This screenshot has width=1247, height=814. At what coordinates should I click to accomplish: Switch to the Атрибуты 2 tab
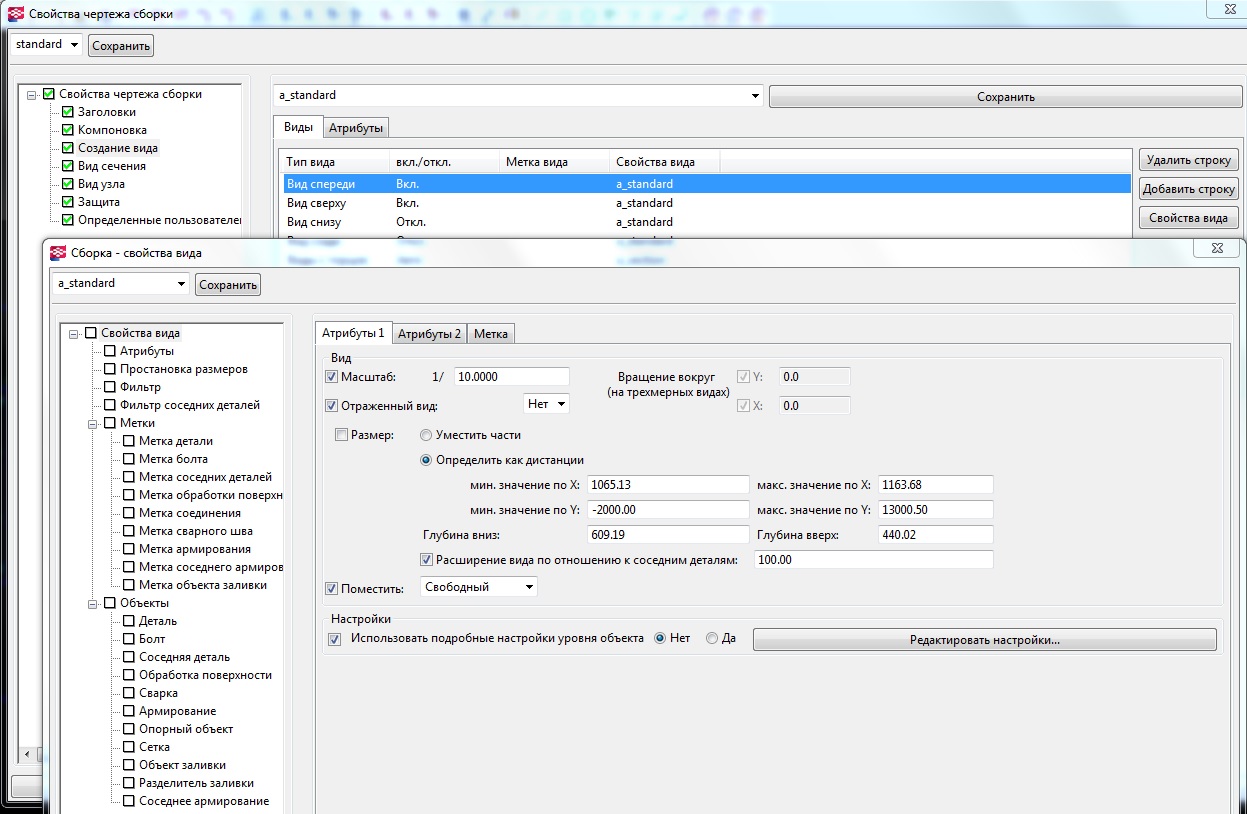[429, 334]
